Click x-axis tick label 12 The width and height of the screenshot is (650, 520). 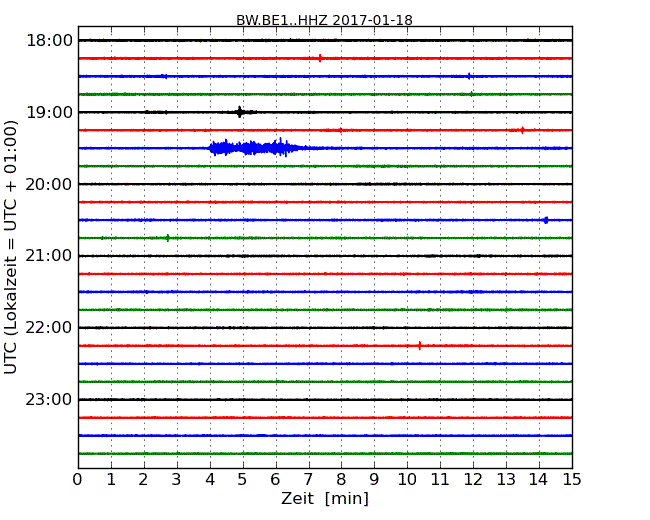click(473, 480)
